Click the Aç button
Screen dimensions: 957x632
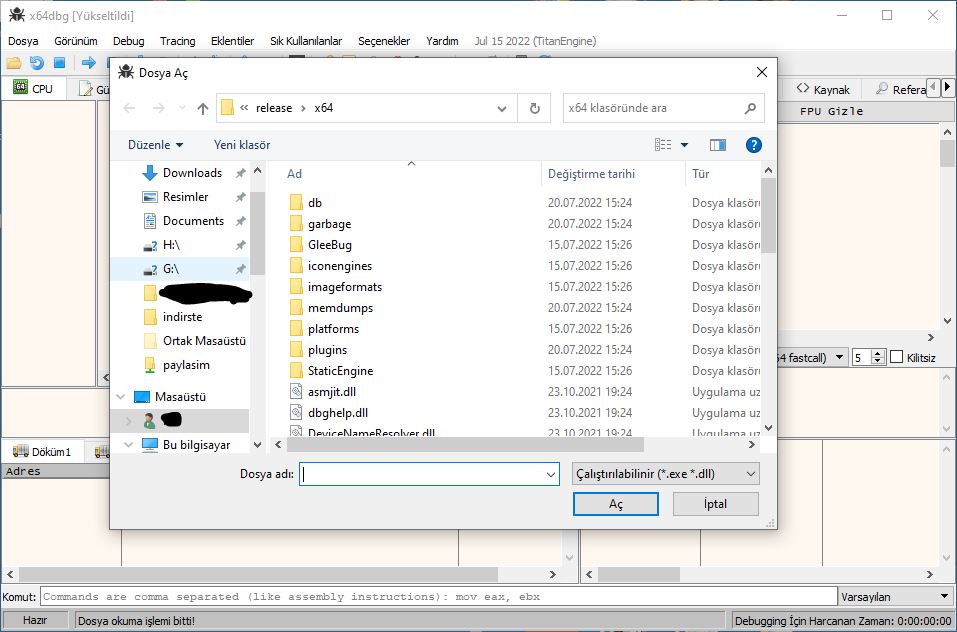click(x=616, y=504)
